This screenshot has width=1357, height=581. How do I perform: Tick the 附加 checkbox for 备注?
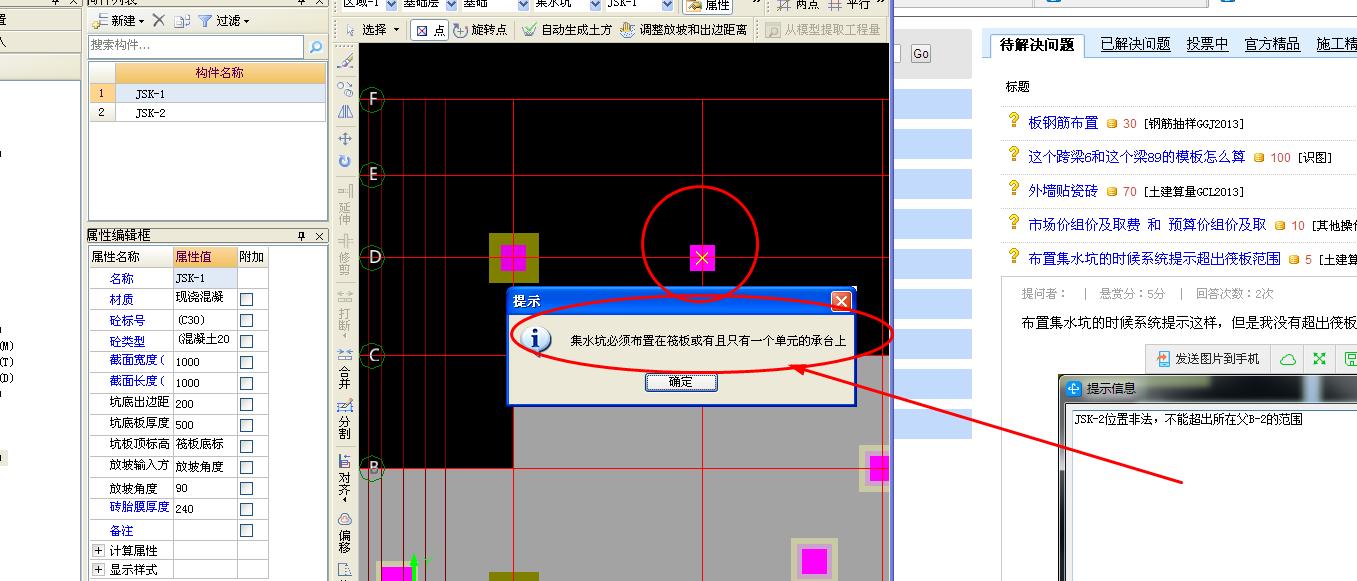pyautogui.click(x=247, y=530)
